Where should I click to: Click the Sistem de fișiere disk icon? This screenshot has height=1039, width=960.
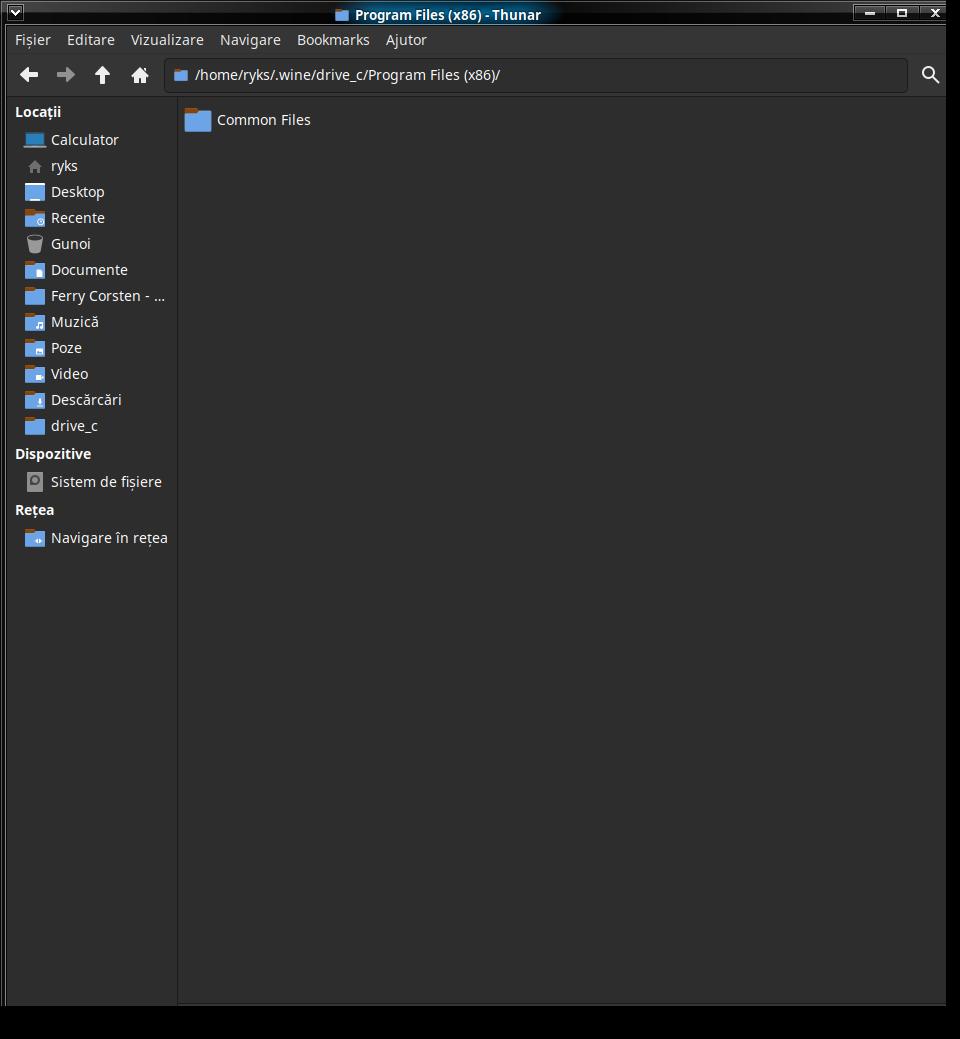point(34,482)
